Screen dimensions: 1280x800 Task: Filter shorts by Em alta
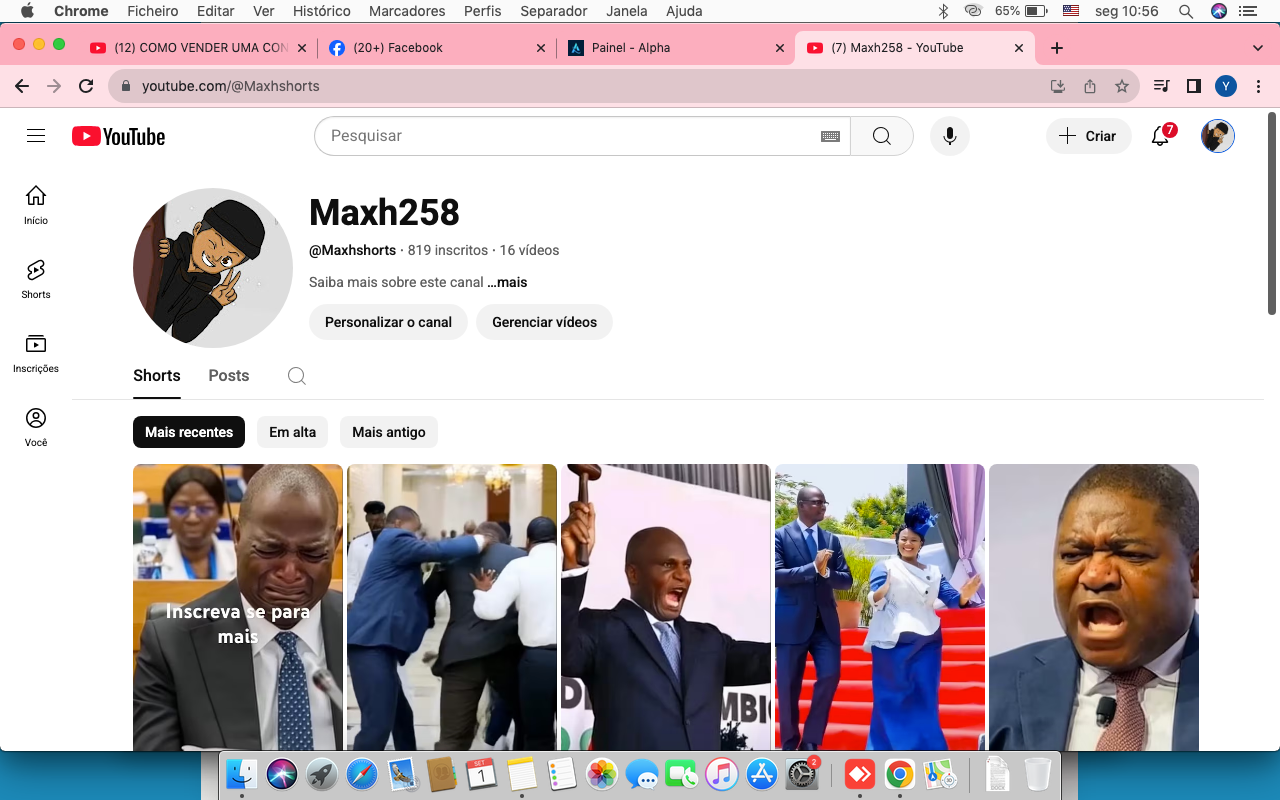[x=293, y=432]
